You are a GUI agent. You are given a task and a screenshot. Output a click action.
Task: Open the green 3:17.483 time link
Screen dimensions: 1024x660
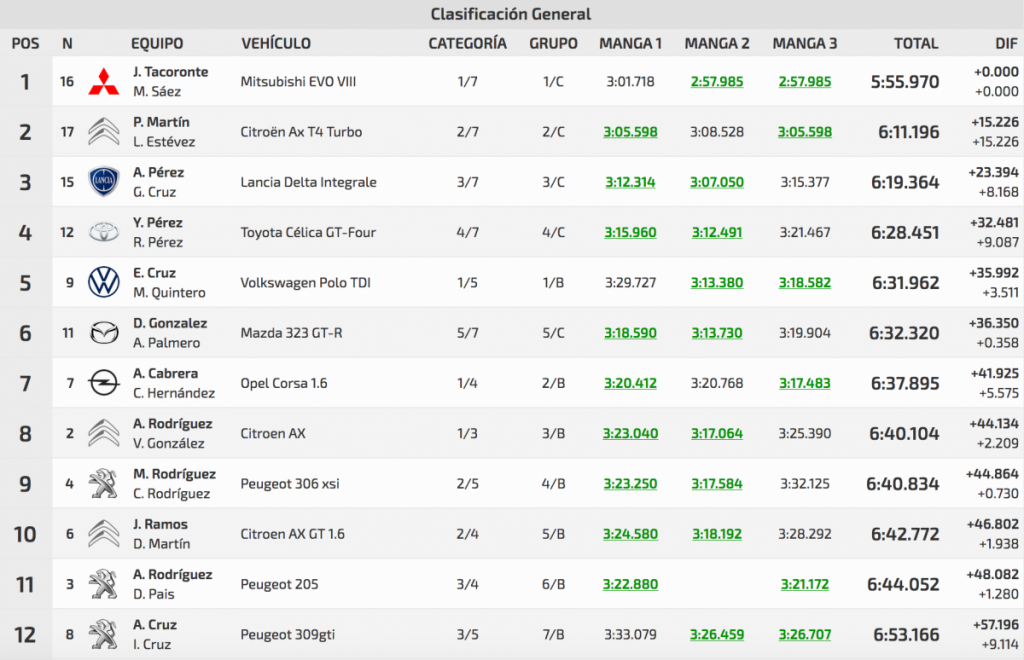805,383
